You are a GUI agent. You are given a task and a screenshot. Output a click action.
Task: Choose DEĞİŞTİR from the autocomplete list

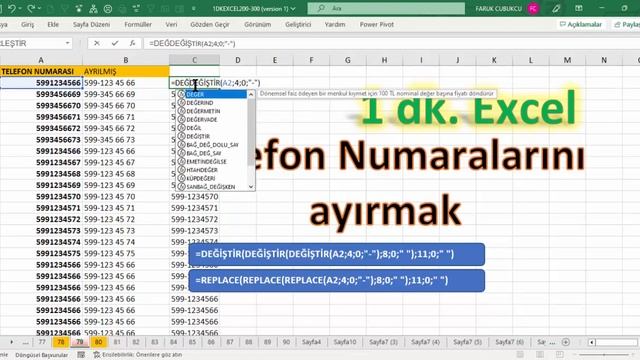[212, 136]
